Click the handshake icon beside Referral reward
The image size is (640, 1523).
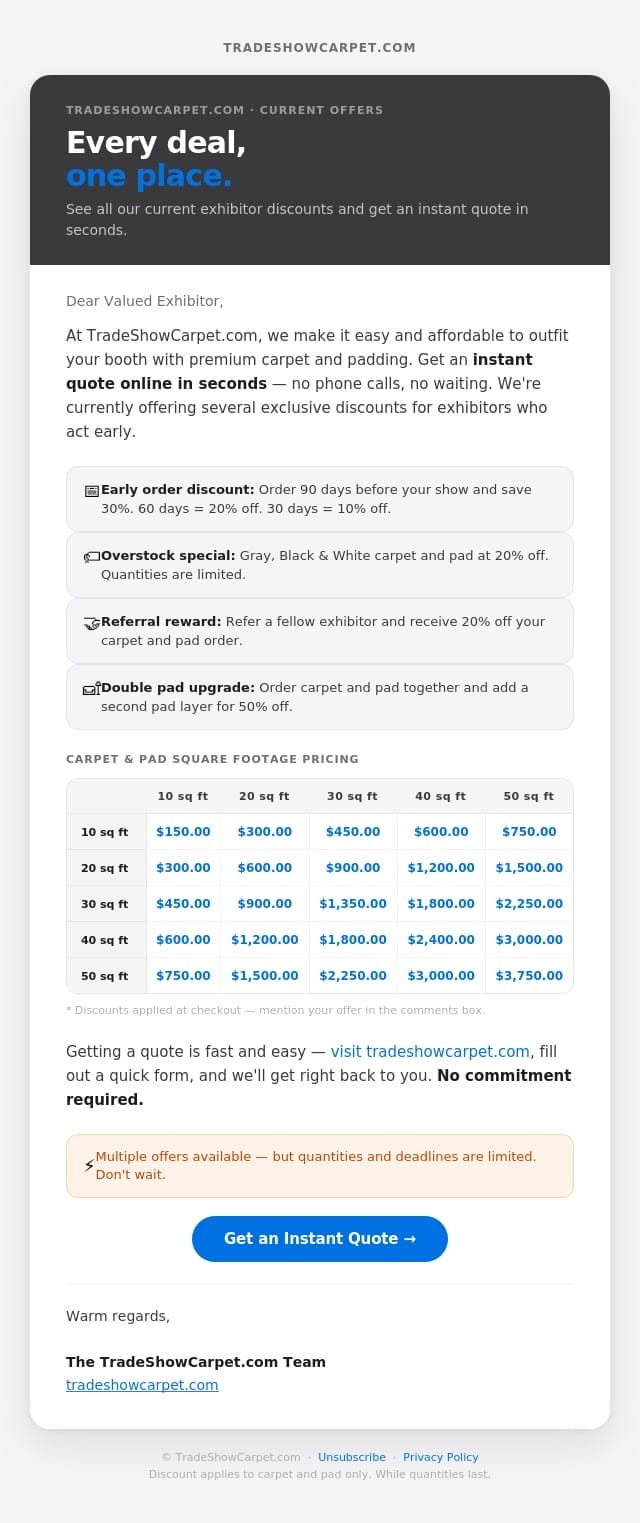92,623
